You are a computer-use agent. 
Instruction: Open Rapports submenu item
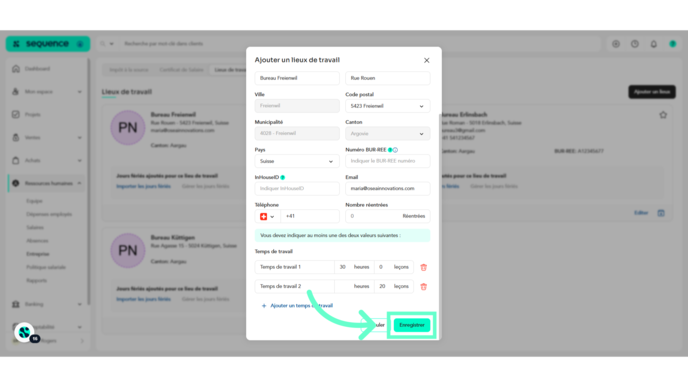[36, 280]
